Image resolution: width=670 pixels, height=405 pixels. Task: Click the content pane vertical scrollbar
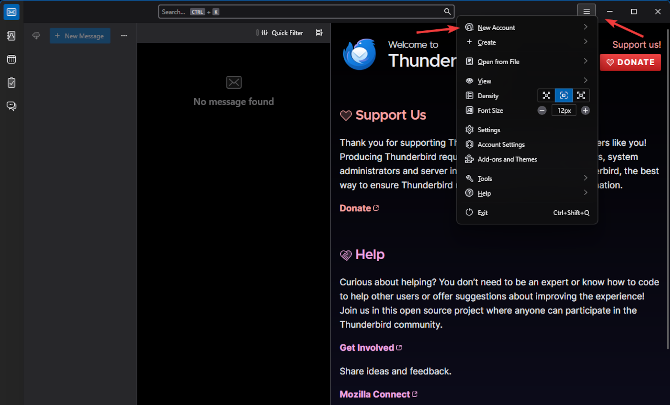(667, 188)
